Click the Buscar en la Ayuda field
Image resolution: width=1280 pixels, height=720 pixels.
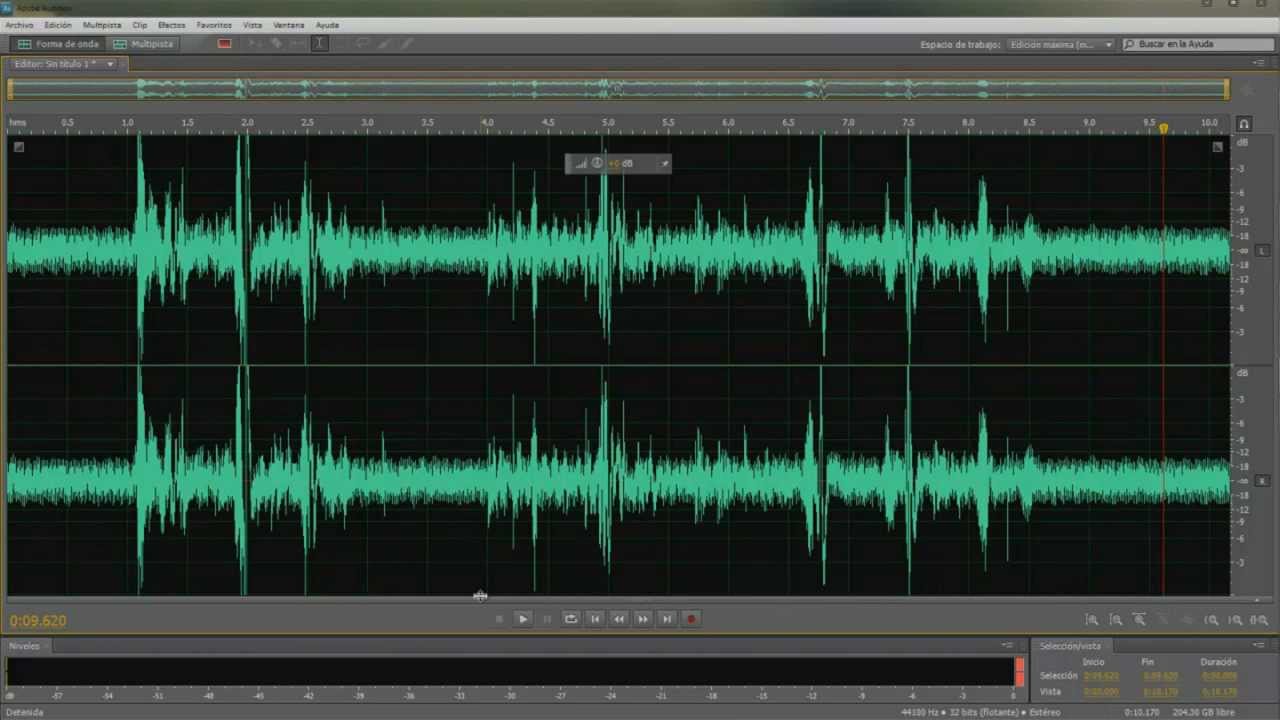pyautogui.click(x=1197, y=44)
